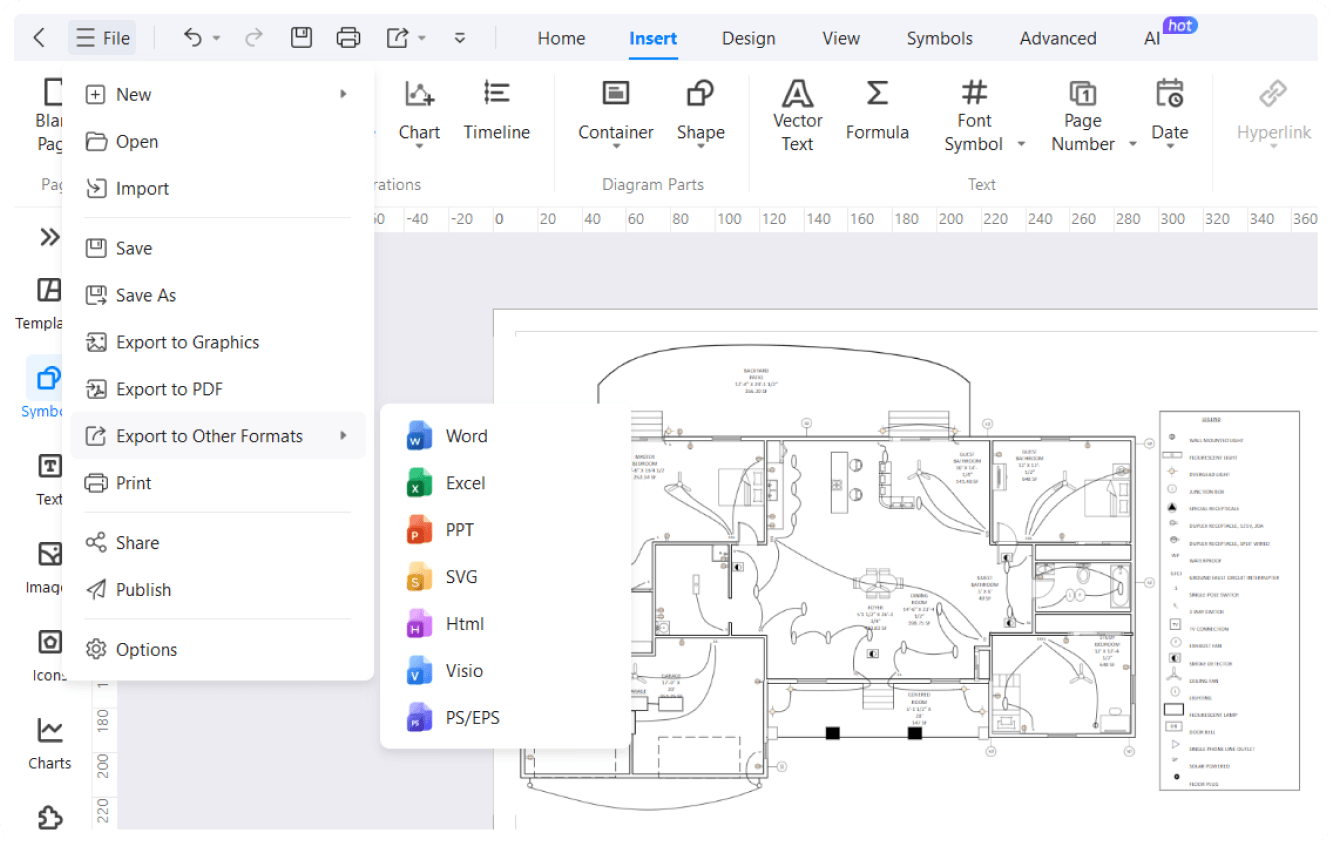
Task: Choose New from the File menu
Action: pyautogui.click(x=218, y=94)
